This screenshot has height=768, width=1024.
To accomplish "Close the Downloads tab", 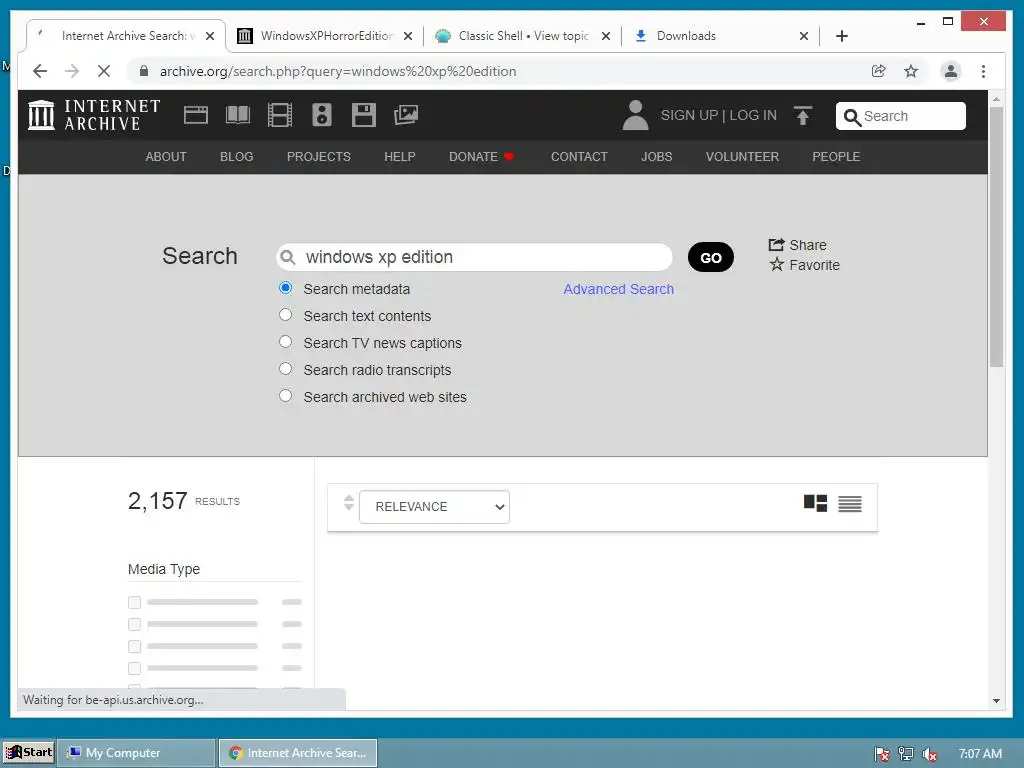I will (804, 36).
